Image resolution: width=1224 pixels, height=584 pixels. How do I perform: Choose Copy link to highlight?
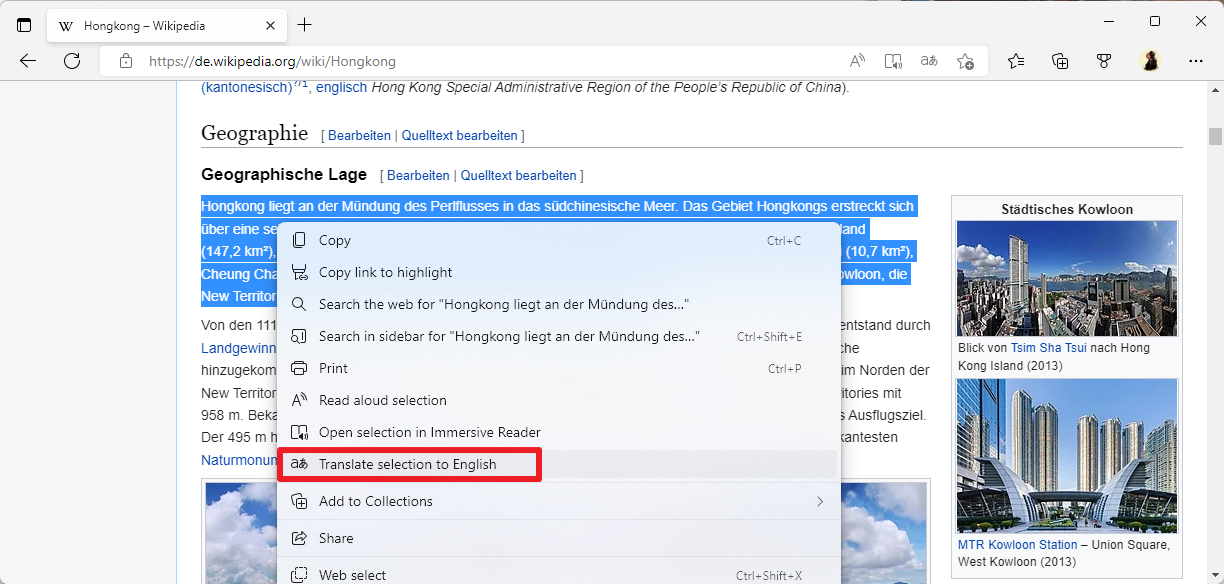[558, 272]
